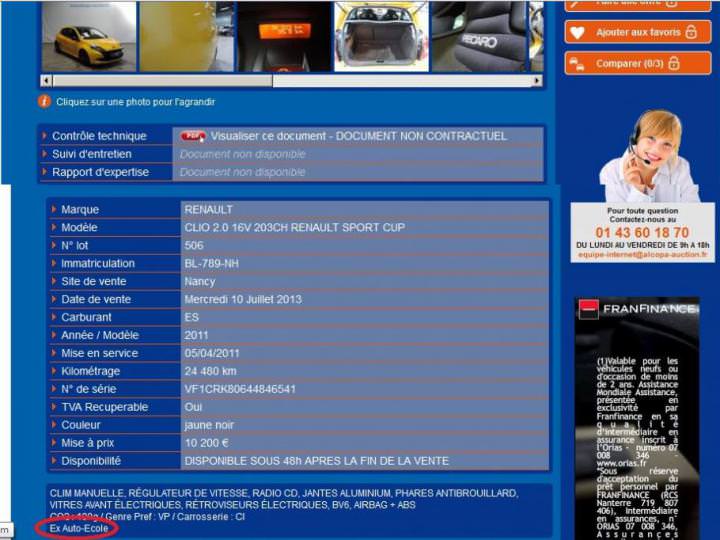720x540 pixels.
Task: Click the registration BL-789-NH
Action: [x=212, y=264]
